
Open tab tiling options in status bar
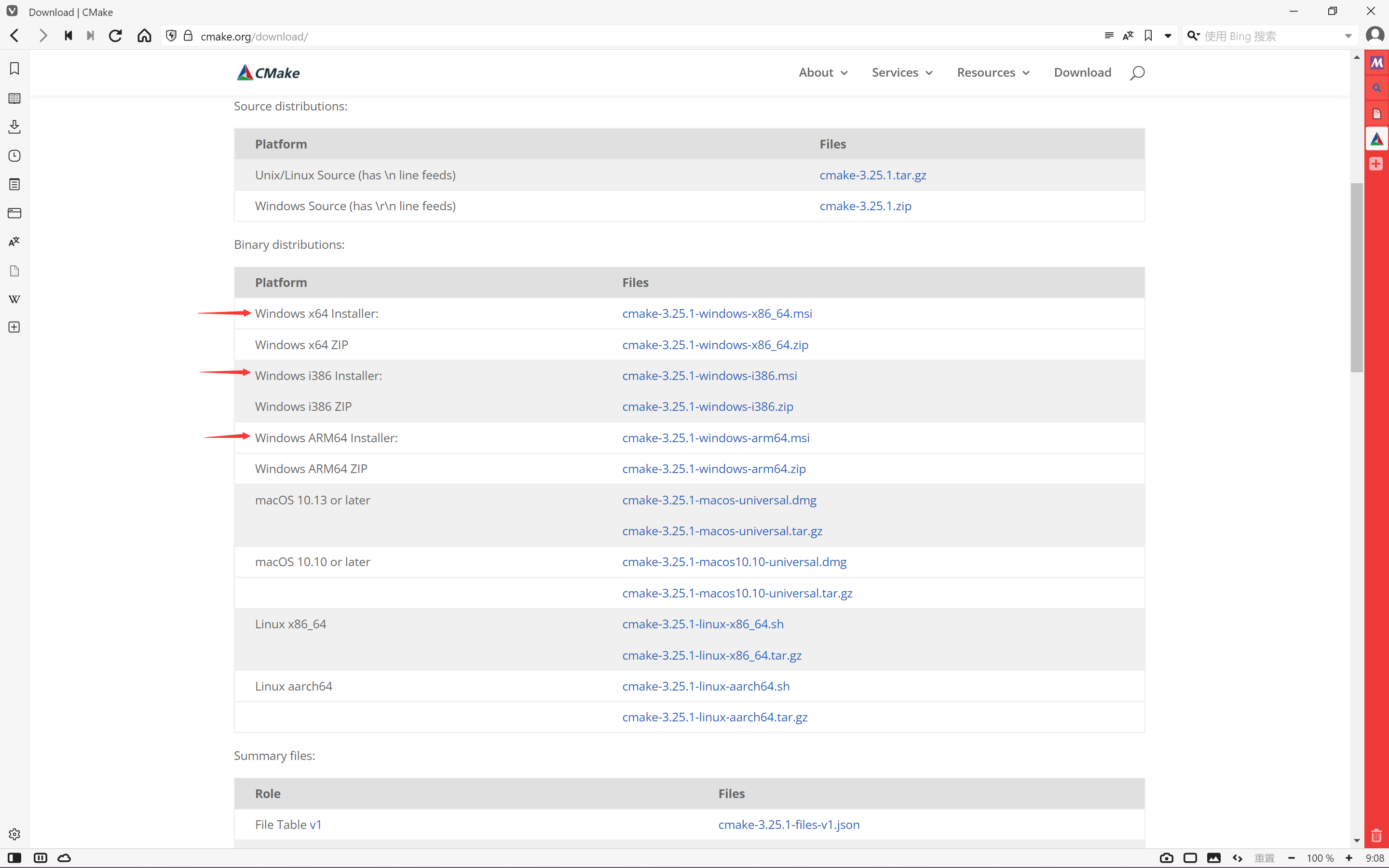pyautogui.click(x=40, y=858)
